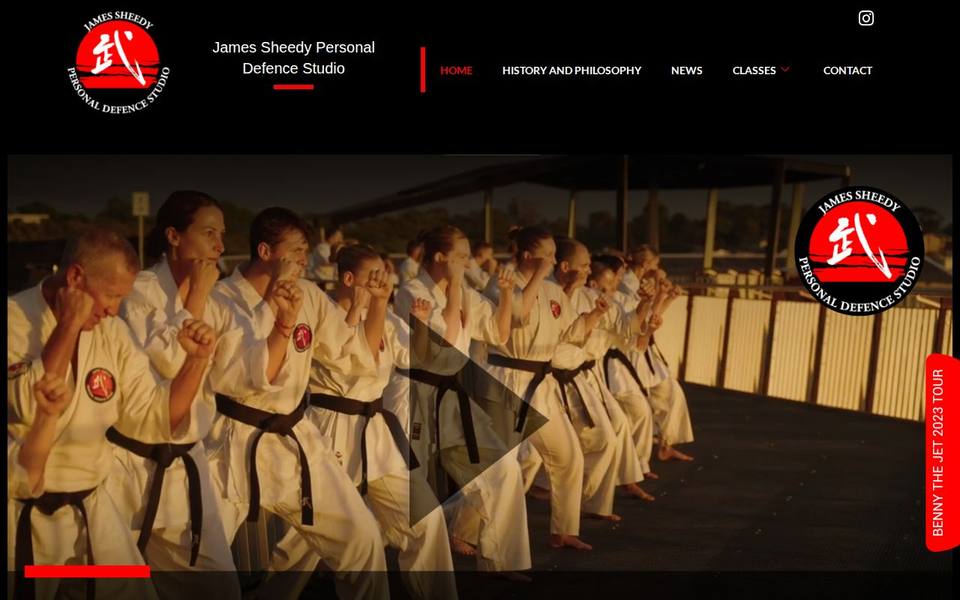This screenshot has height=600, width=960.
Task: Click the studio logo badge on the video
Action: point(859,251)
